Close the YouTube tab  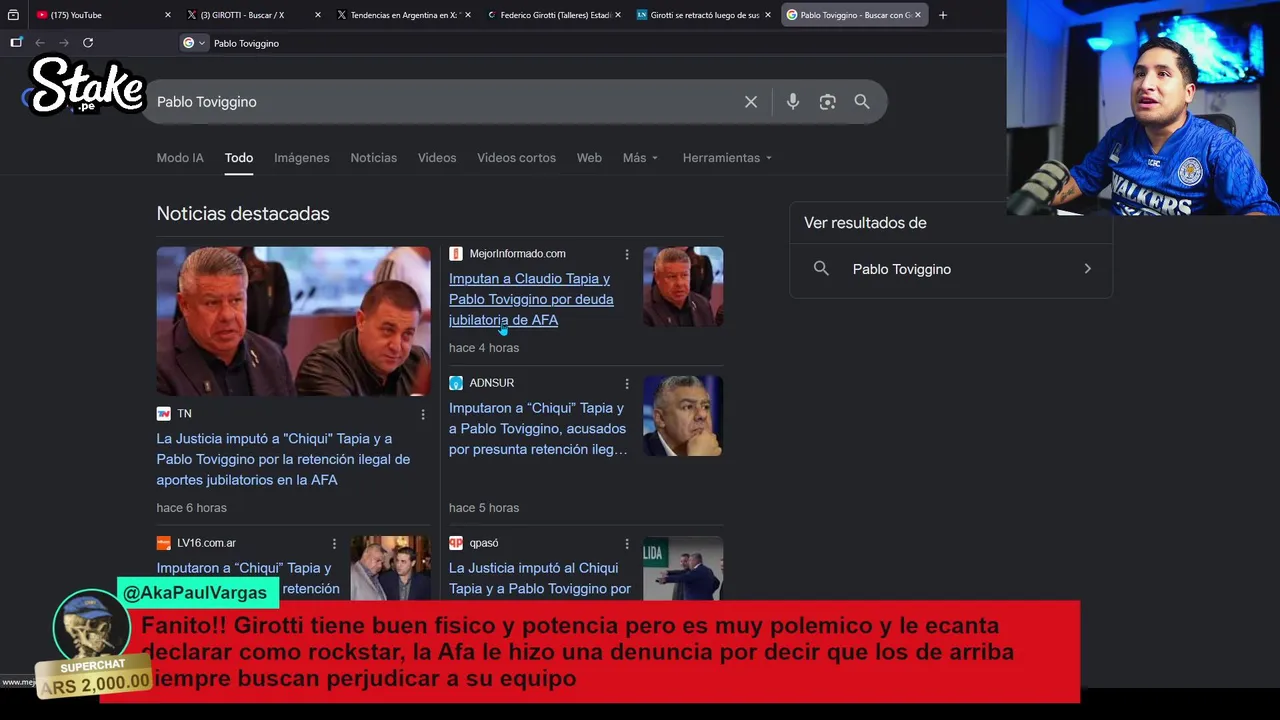[x=167, y=15]
